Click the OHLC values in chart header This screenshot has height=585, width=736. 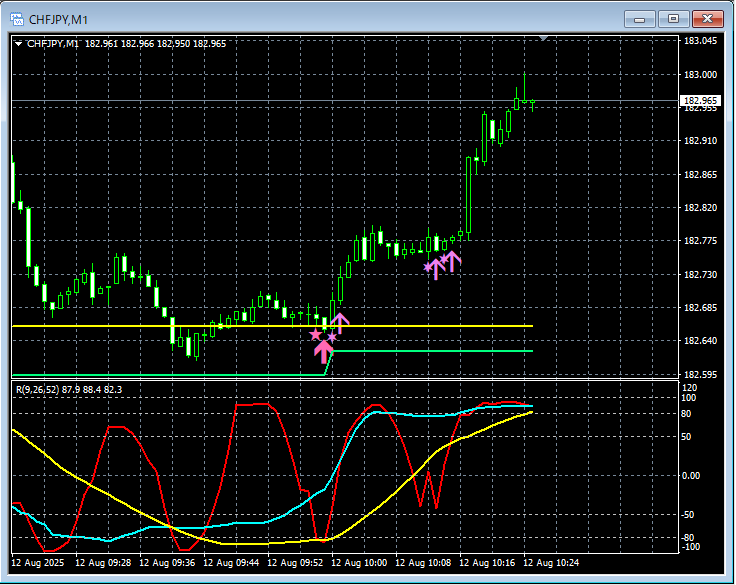(155, 44)
